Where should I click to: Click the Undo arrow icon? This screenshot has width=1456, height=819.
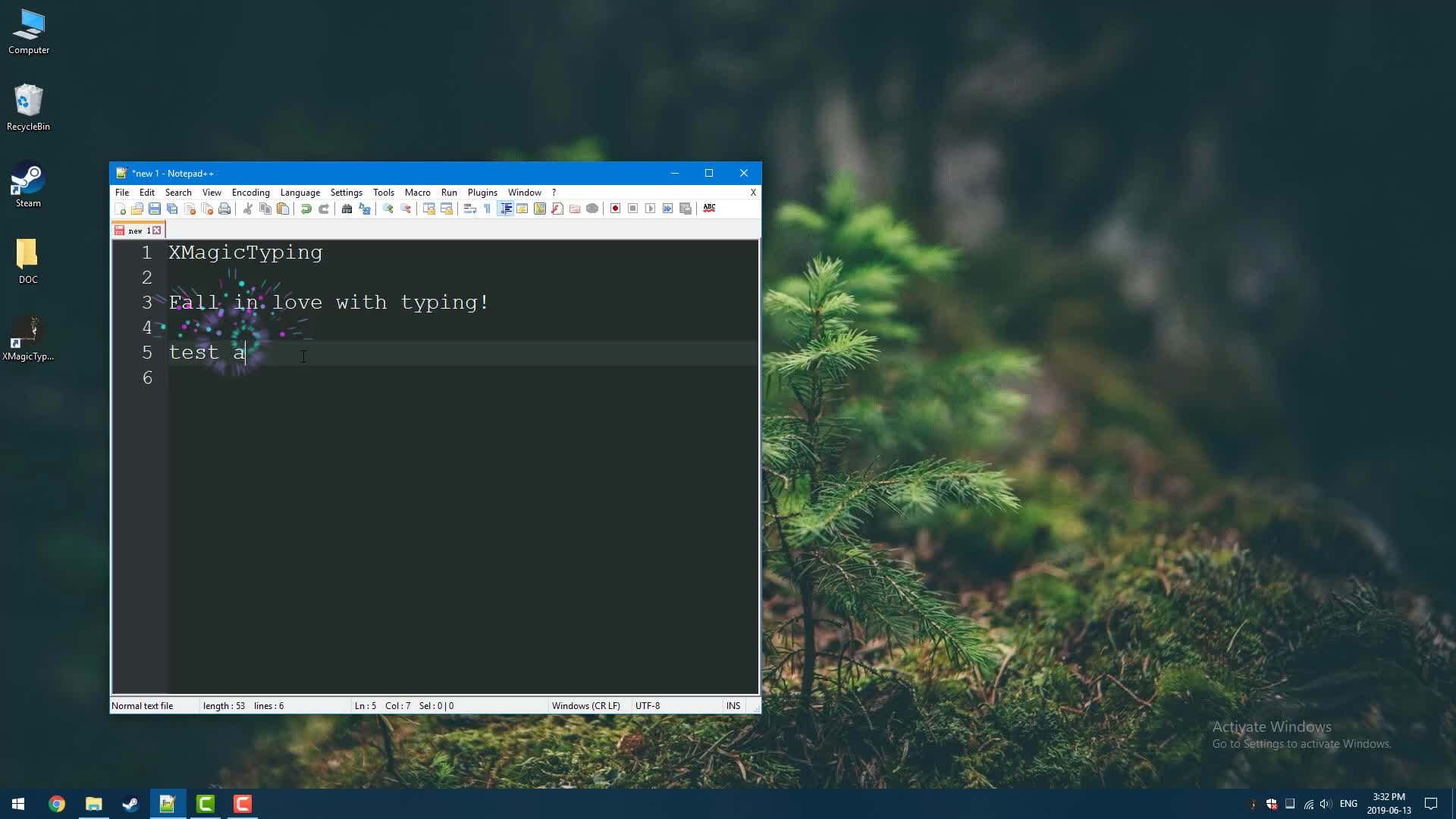(306, 209)
